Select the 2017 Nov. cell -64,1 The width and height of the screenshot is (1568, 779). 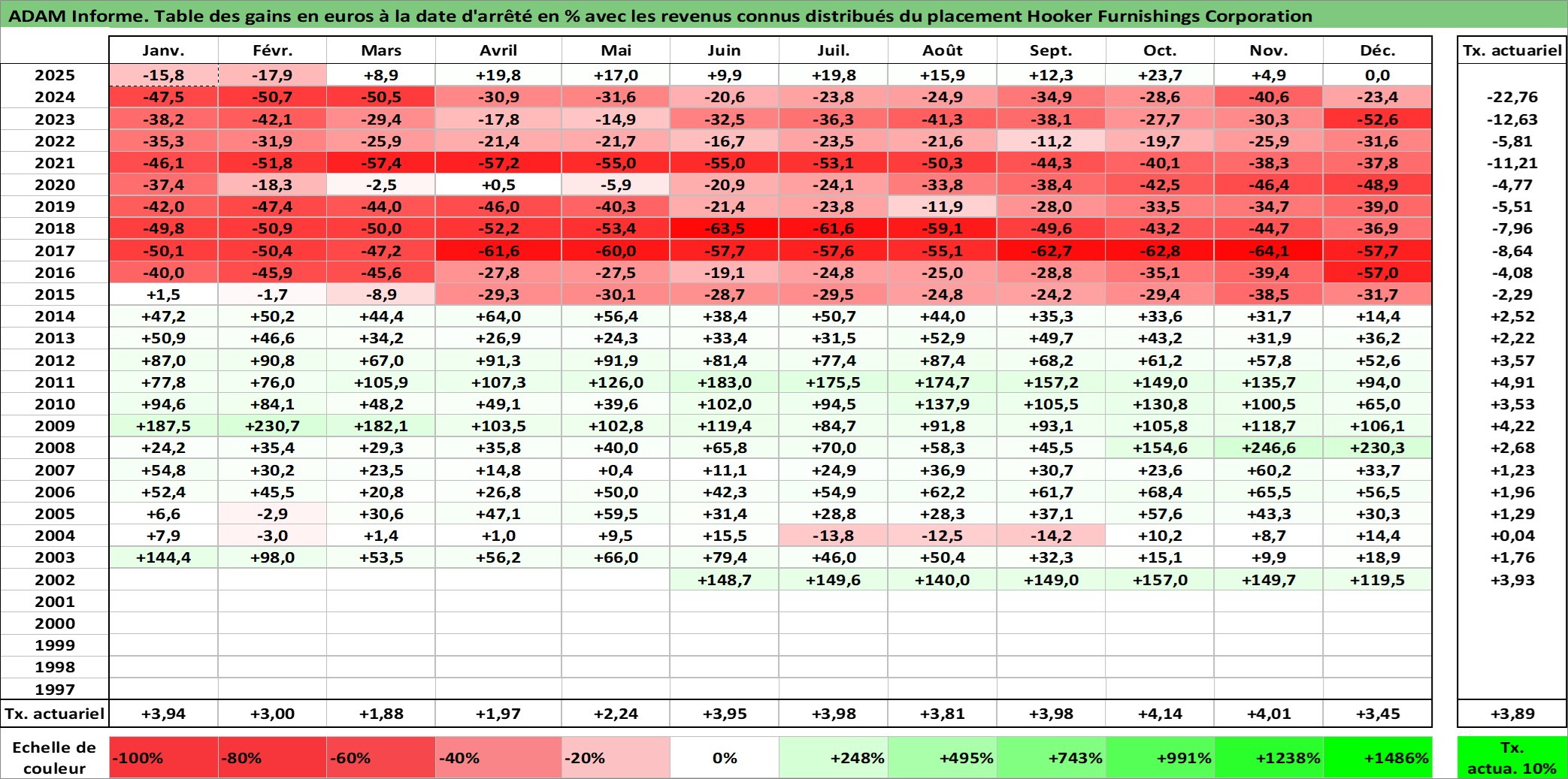[x=1269, y=251]
